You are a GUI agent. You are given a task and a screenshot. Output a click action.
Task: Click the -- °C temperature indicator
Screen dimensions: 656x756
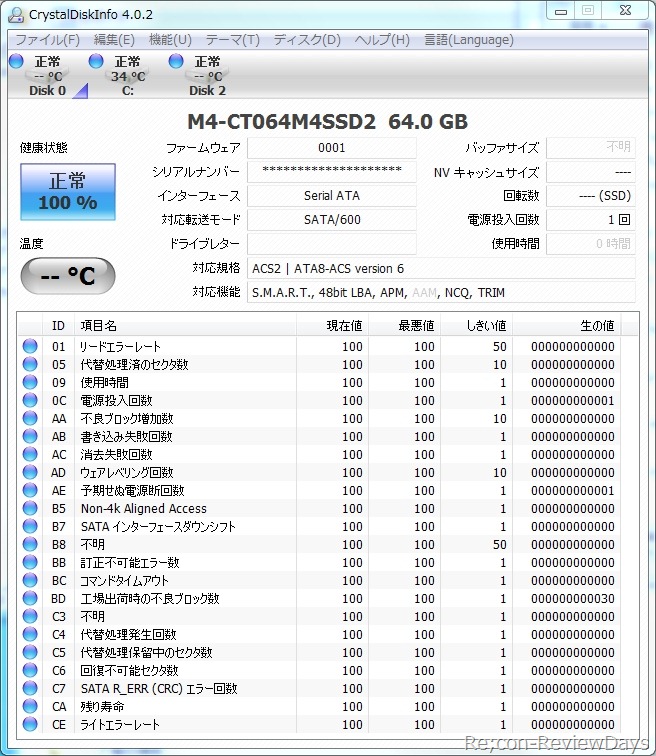(67, 276)
